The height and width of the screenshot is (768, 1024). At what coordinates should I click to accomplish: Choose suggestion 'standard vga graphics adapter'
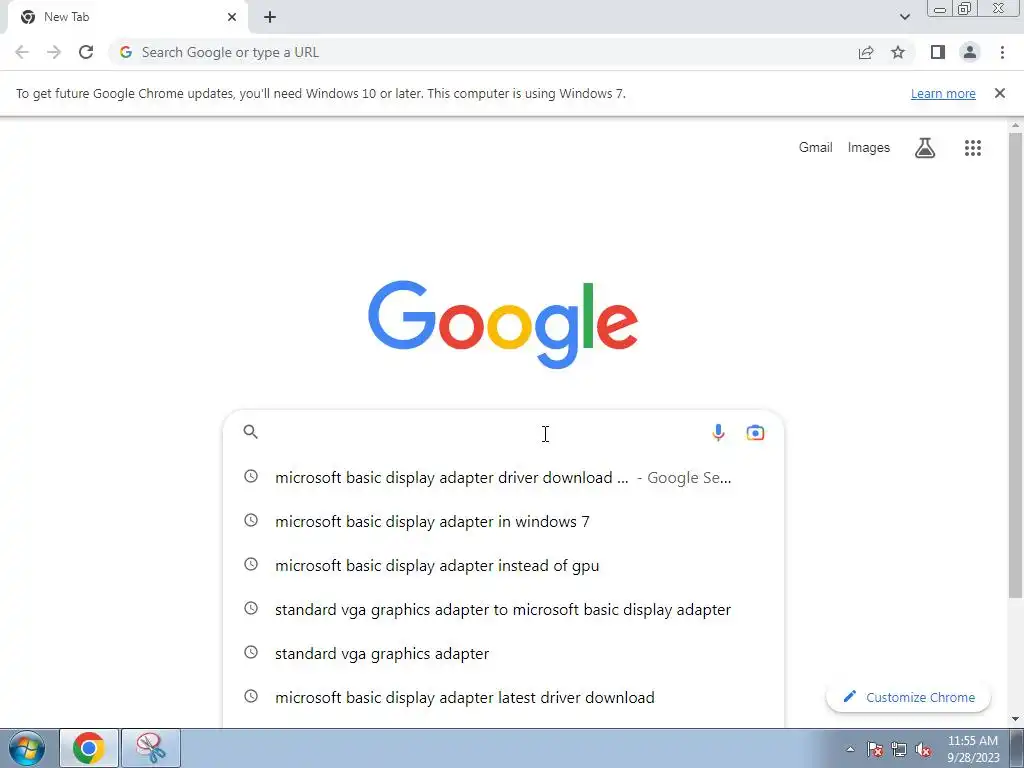pos(503,653)
